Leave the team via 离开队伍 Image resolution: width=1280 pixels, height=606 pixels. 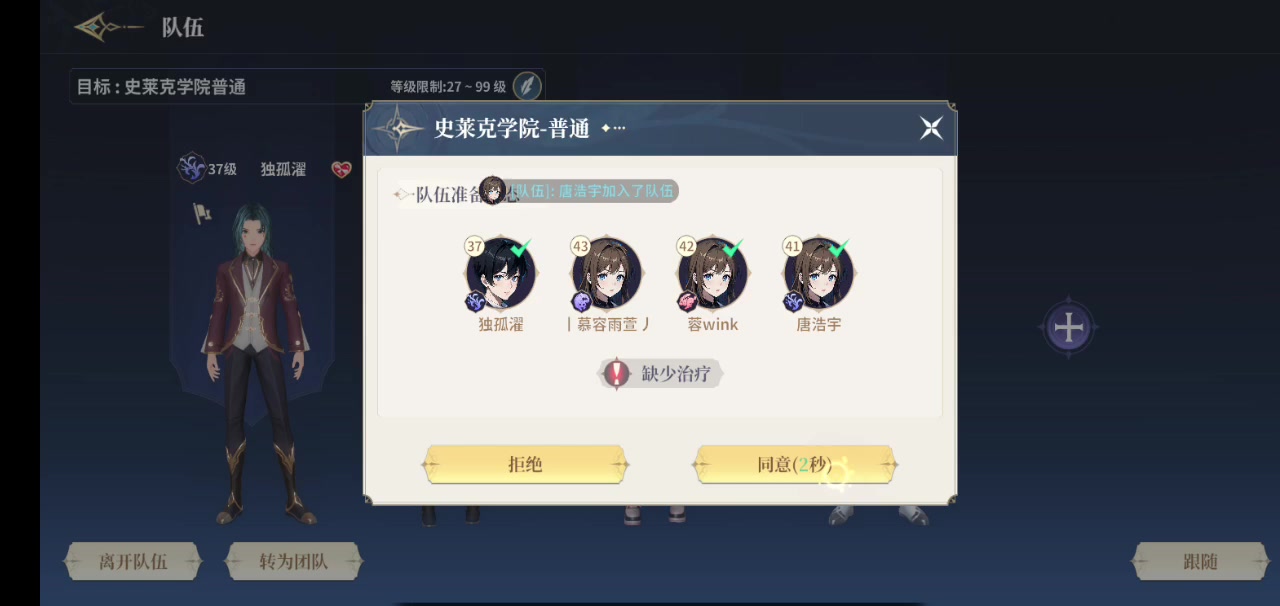point(133,562)
